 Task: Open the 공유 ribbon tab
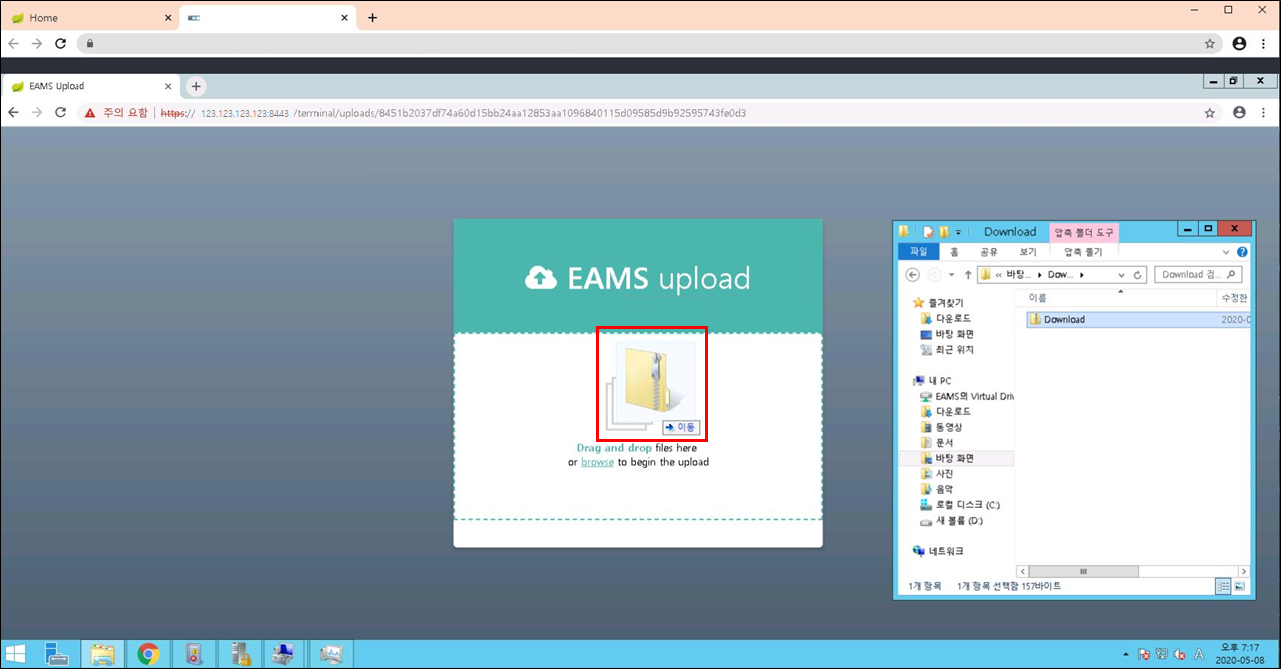tap(988, 252)
